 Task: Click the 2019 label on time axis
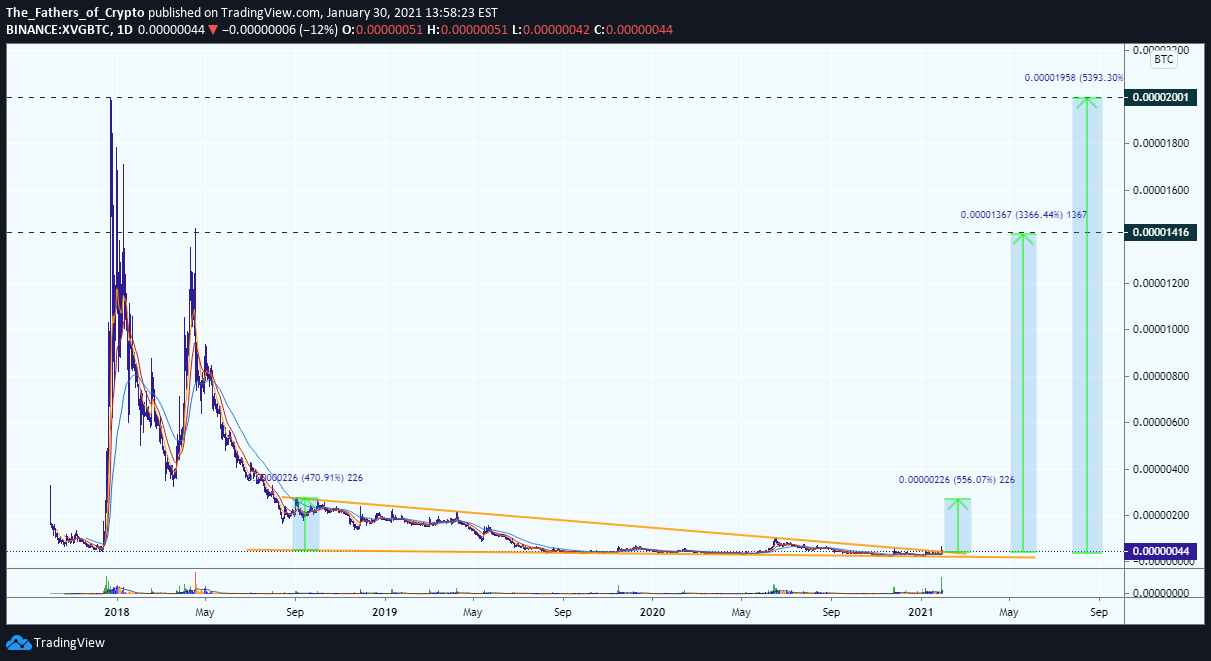click(384, 611)
